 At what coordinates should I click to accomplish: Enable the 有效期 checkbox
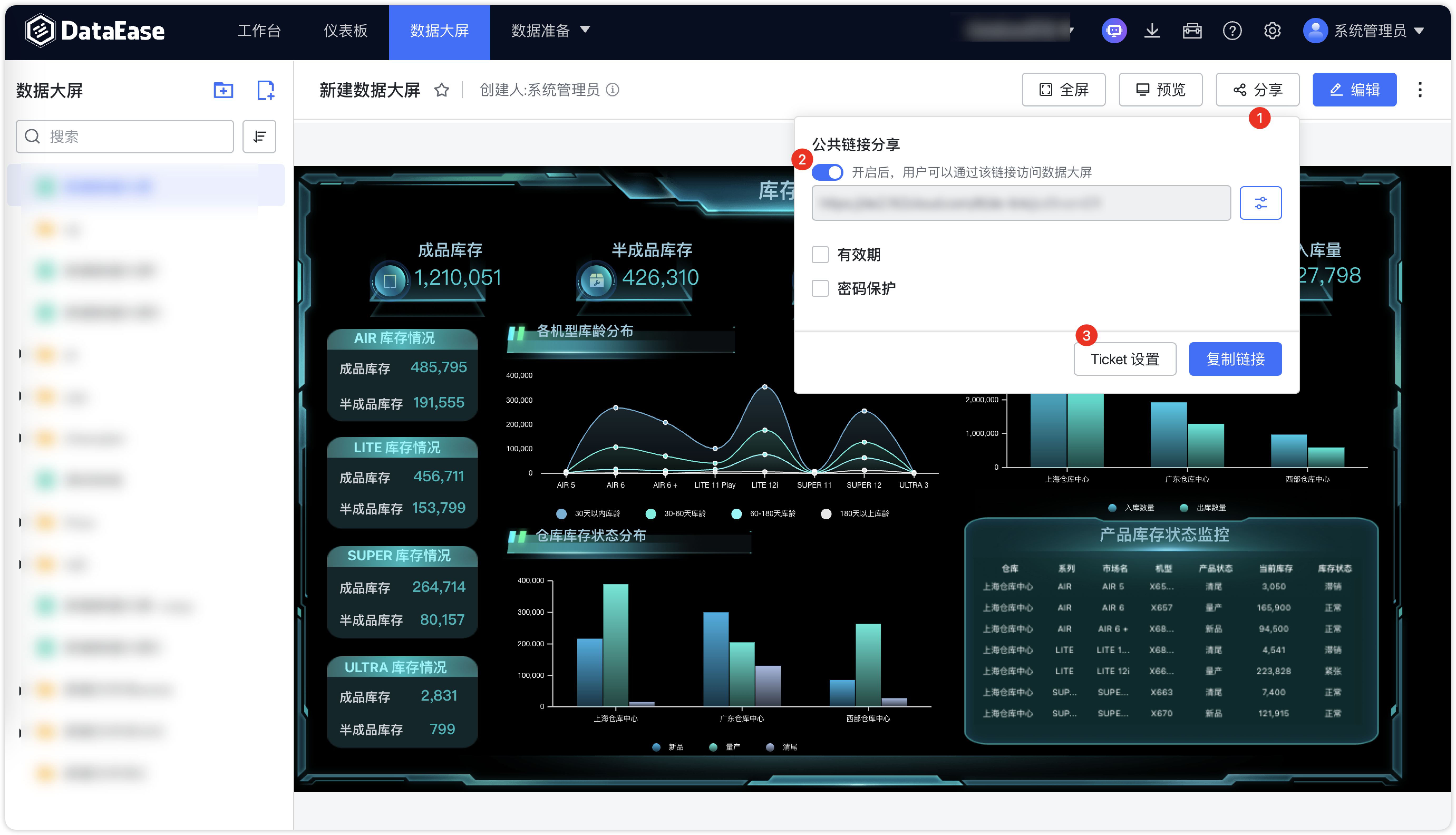tap(819, 254)
